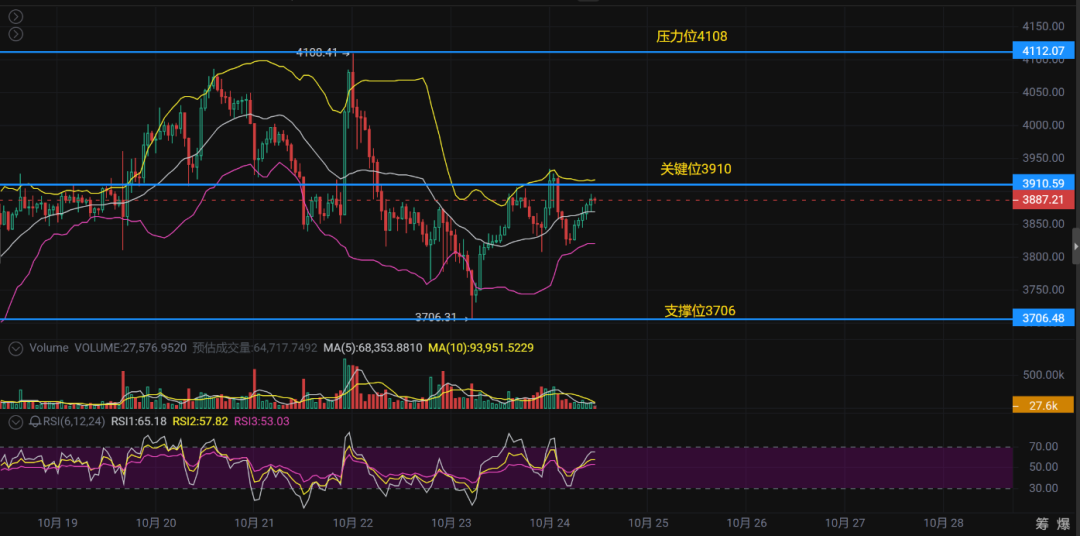
Task: Click the 3706.31 low price marker
Action: pos(436,317)
